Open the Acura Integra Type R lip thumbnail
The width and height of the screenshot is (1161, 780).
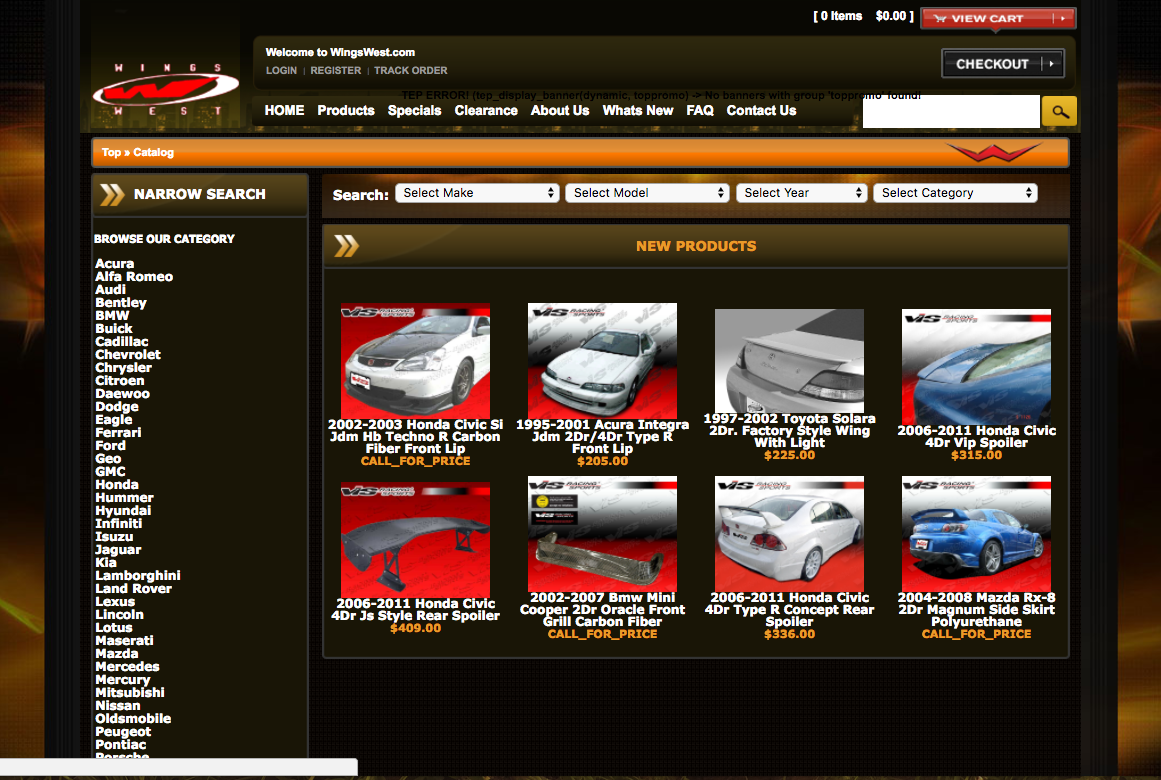coord(602,361)
